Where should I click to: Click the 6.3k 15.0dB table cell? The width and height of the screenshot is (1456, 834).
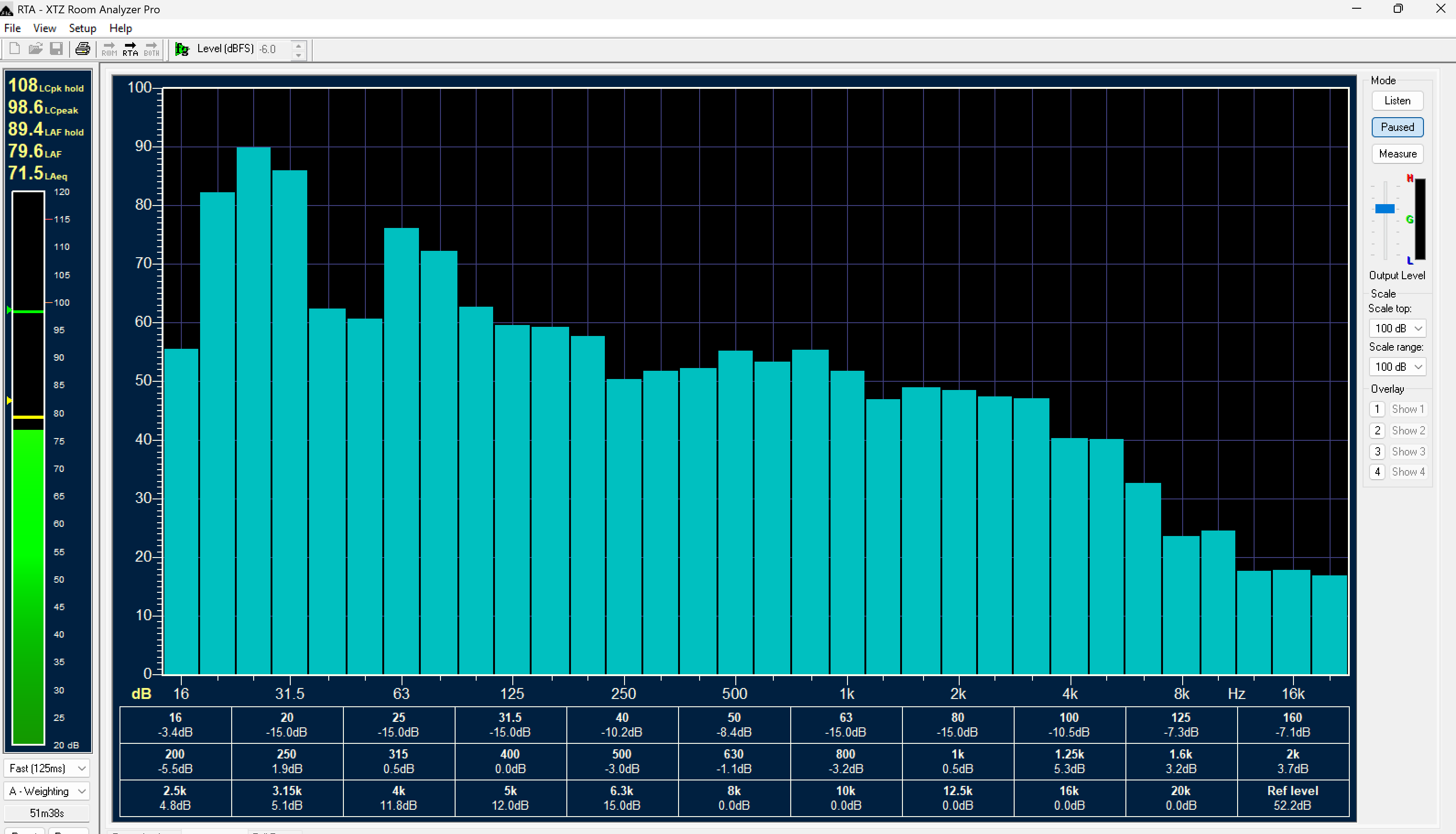click(621, 798)
